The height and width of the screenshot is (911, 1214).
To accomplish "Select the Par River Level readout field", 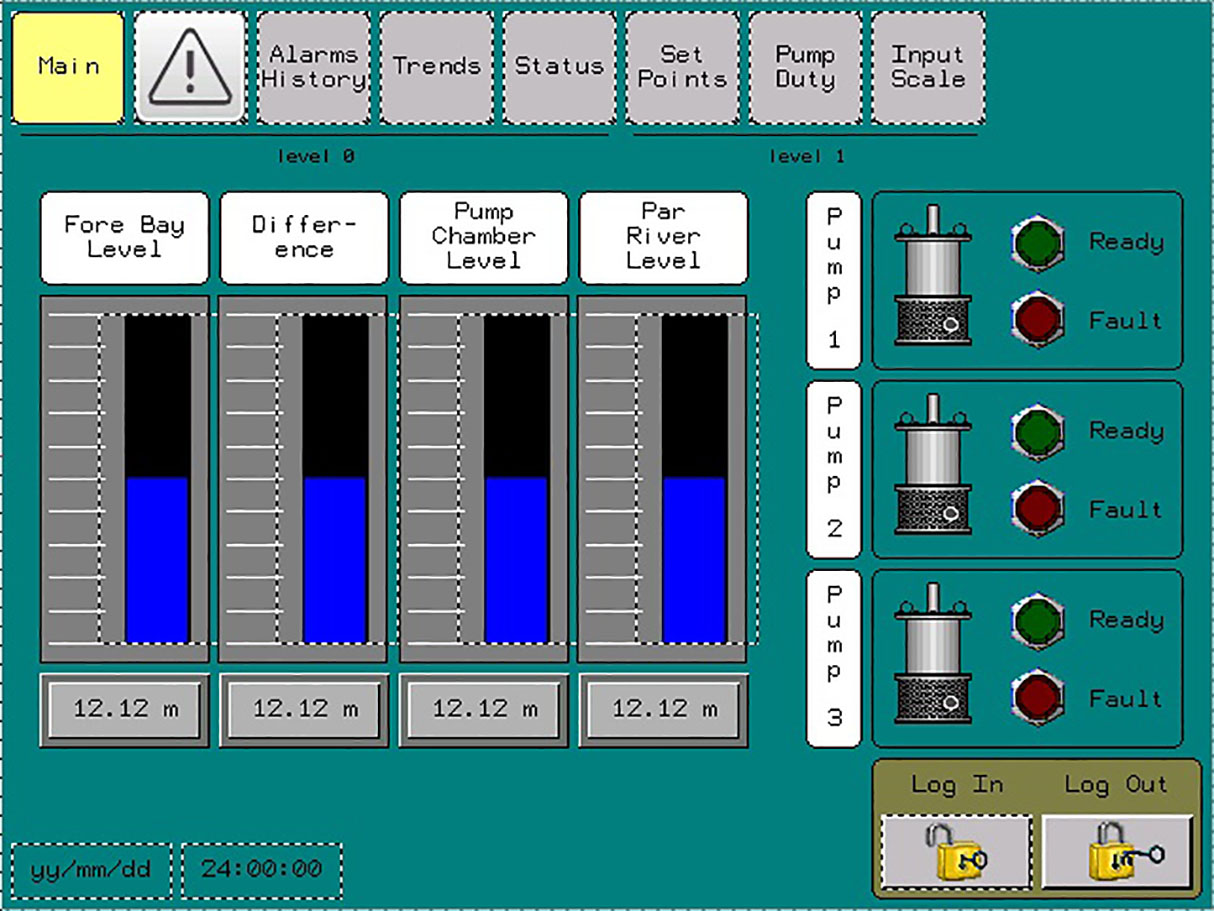I will pos(662,709).
